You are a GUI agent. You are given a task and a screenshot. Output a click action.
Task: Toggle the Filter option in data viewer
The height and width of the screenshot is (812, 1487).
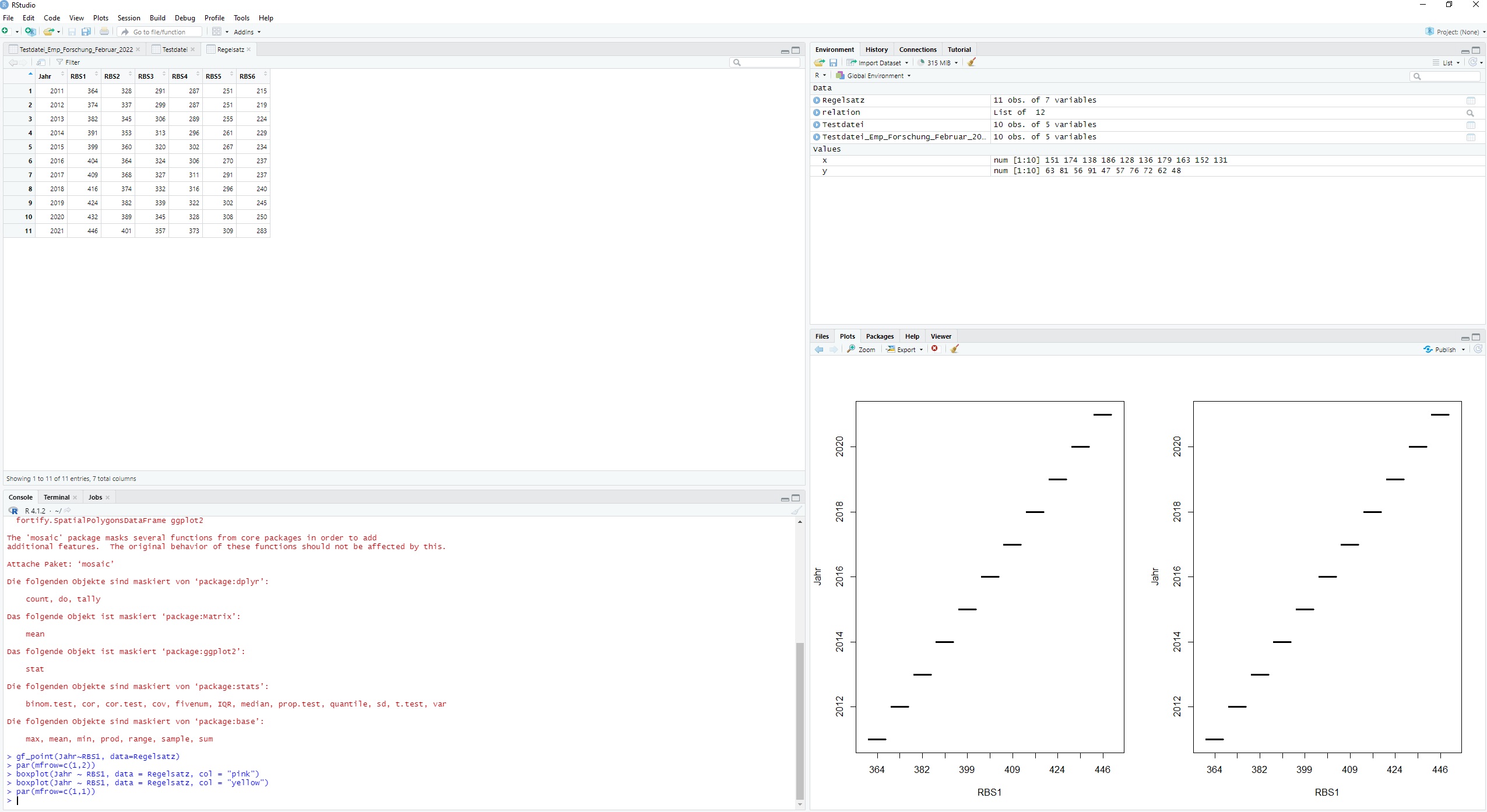[x=68, y=62]
